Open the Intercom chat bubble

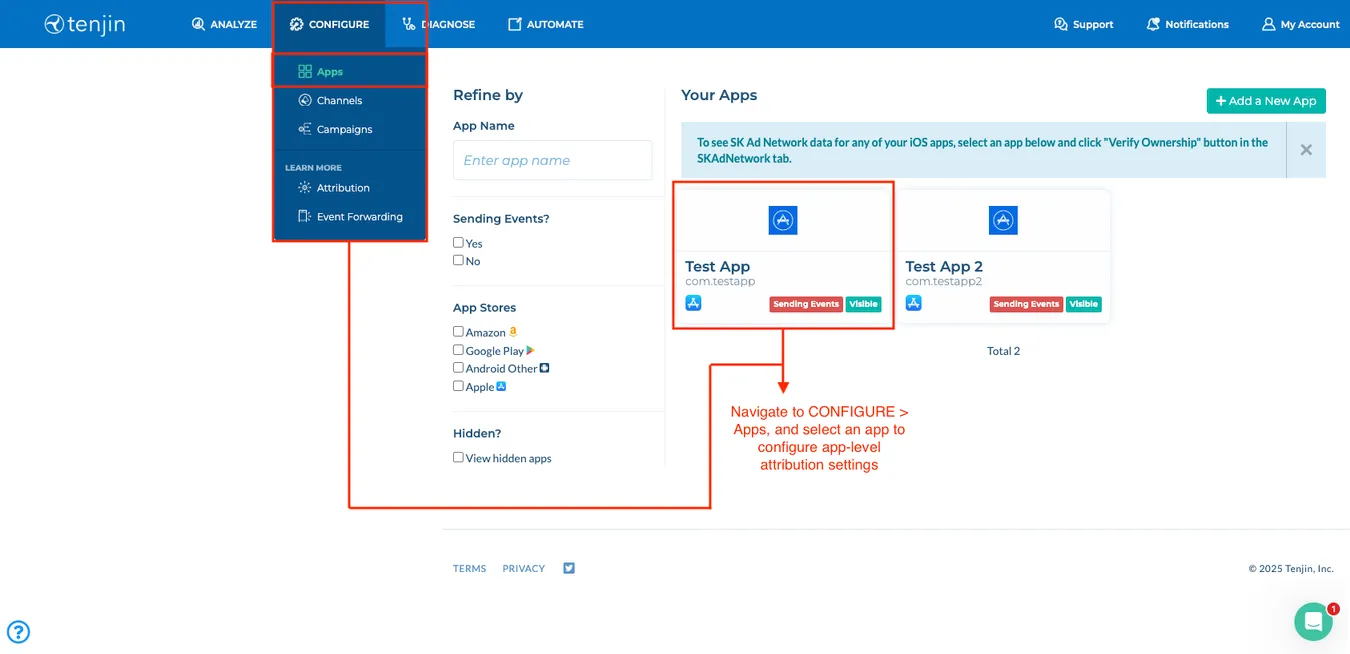1313,621
